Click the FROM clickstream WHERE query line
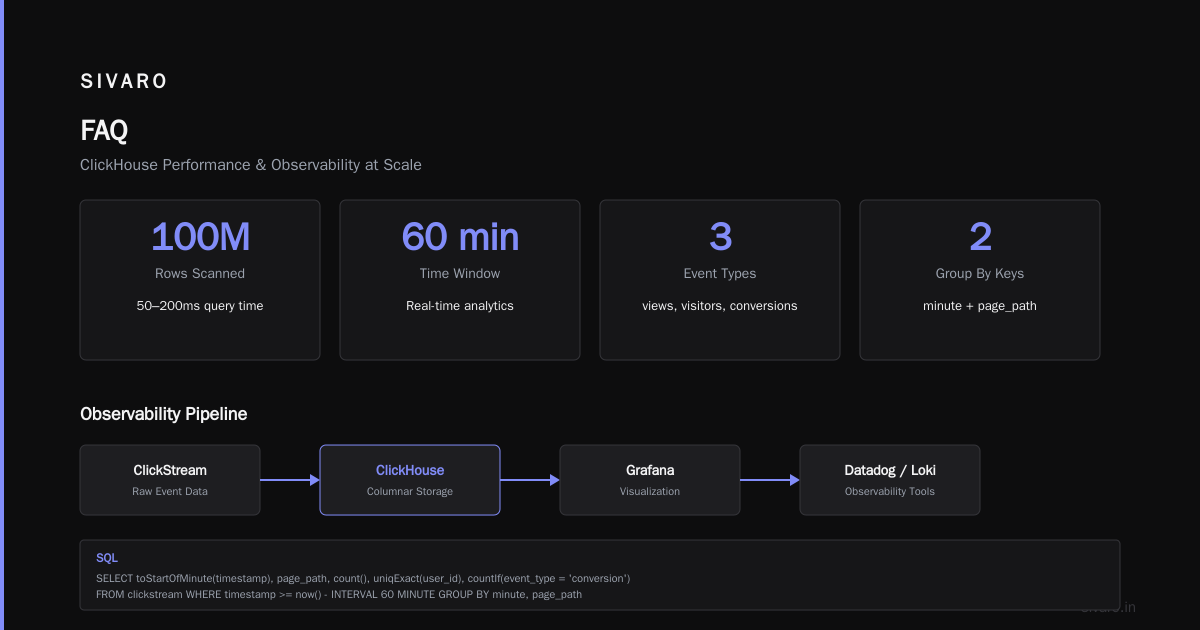This screenshot has width=1200, height=630. [339, 594]
